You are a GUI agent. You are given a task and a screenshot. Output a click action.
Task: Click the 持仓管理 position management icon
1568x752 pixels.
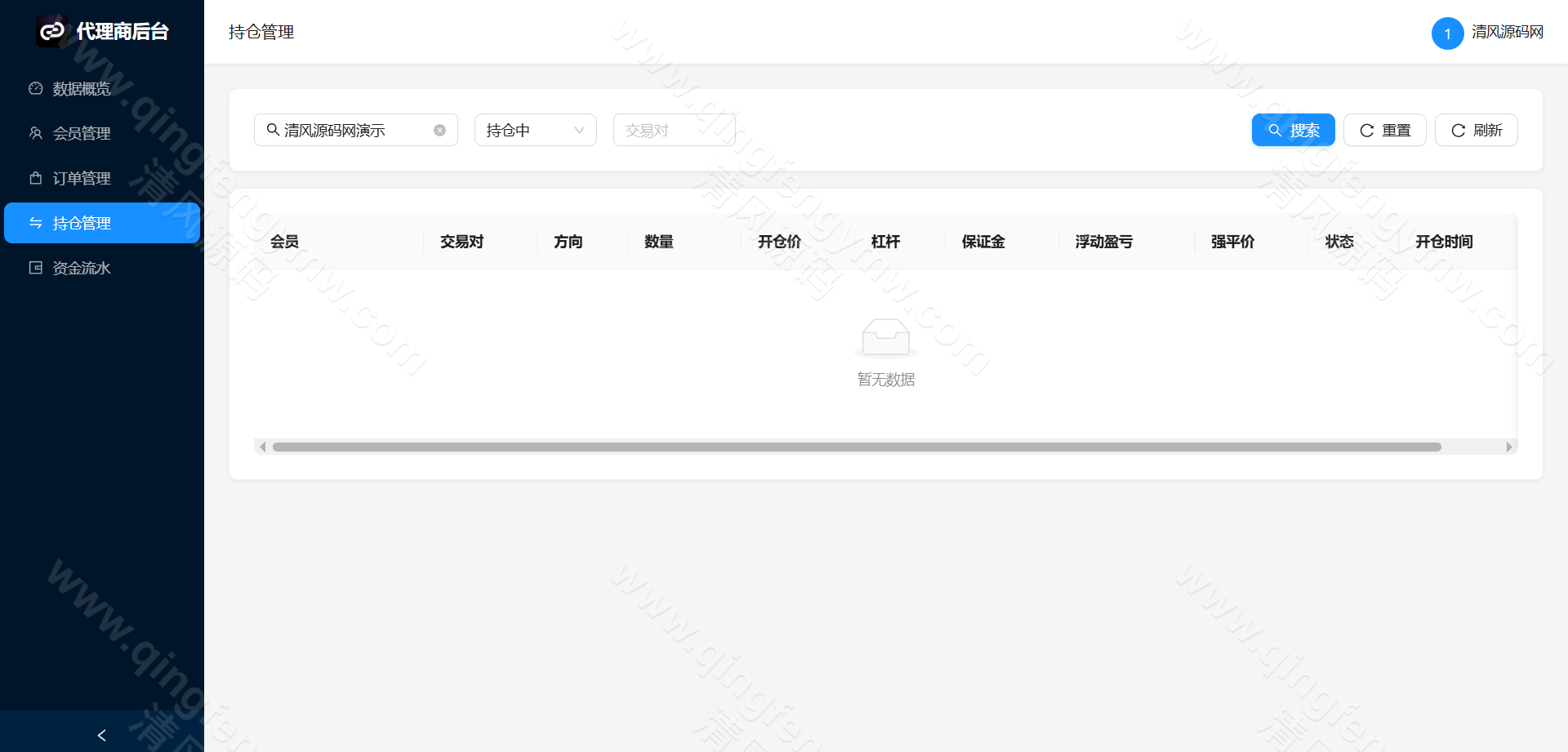click(35, 222)
